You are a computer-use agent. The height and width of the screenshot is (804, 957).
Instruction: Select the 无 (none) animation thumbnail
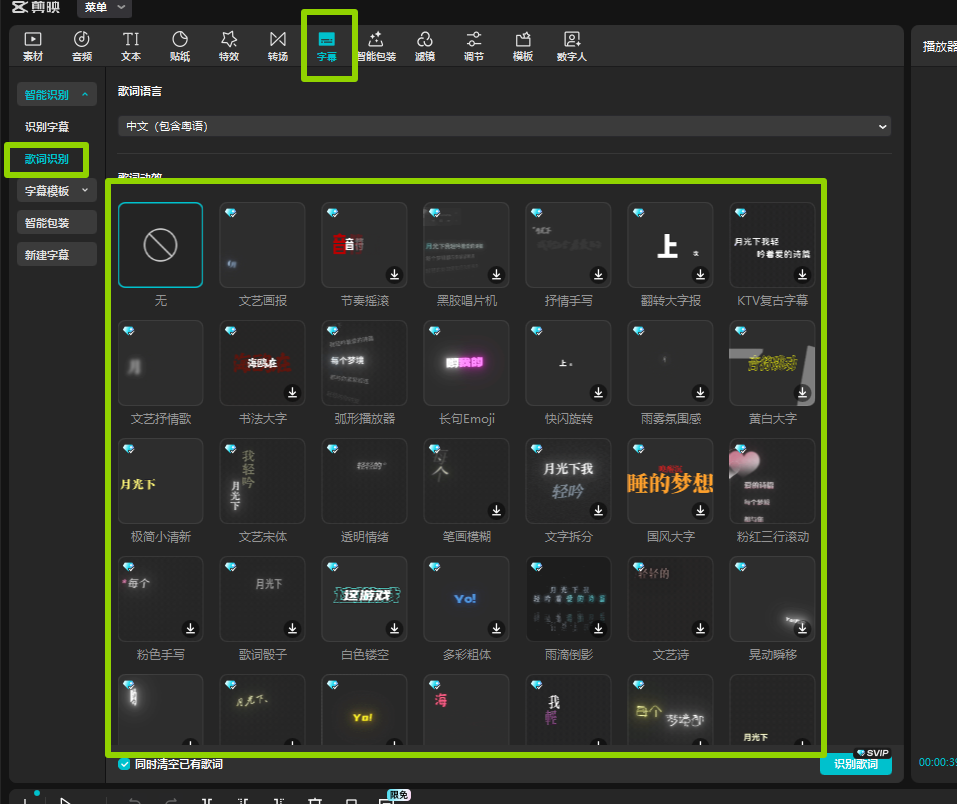pos(160,245)
